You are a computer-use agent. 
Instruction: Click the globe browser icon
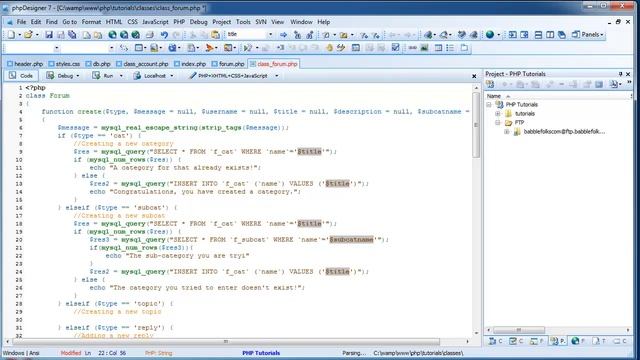coord(490,35)
